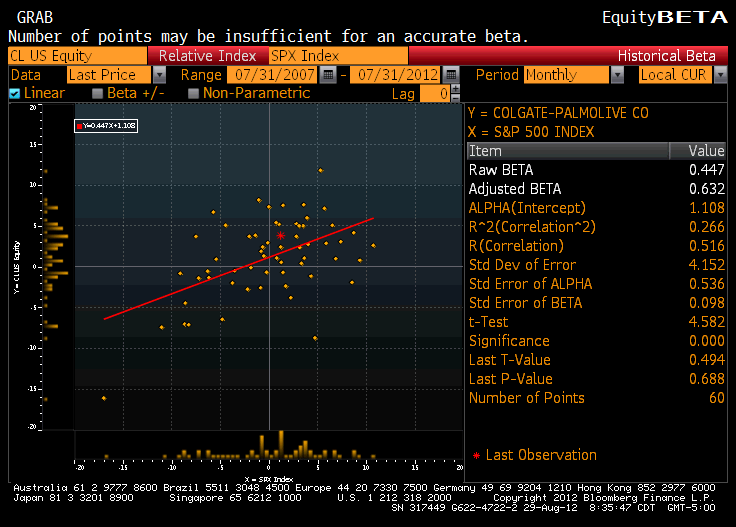Enable the Non-Parametric checkbox

(x=193, y=93)
